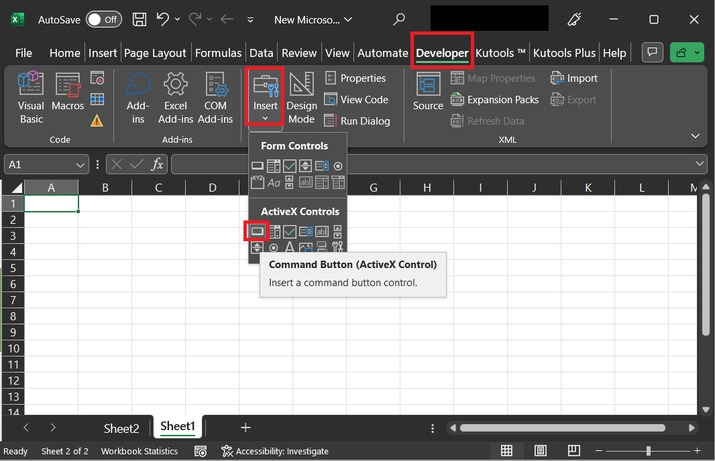Open the Visual Basic editor

(31, 98)
